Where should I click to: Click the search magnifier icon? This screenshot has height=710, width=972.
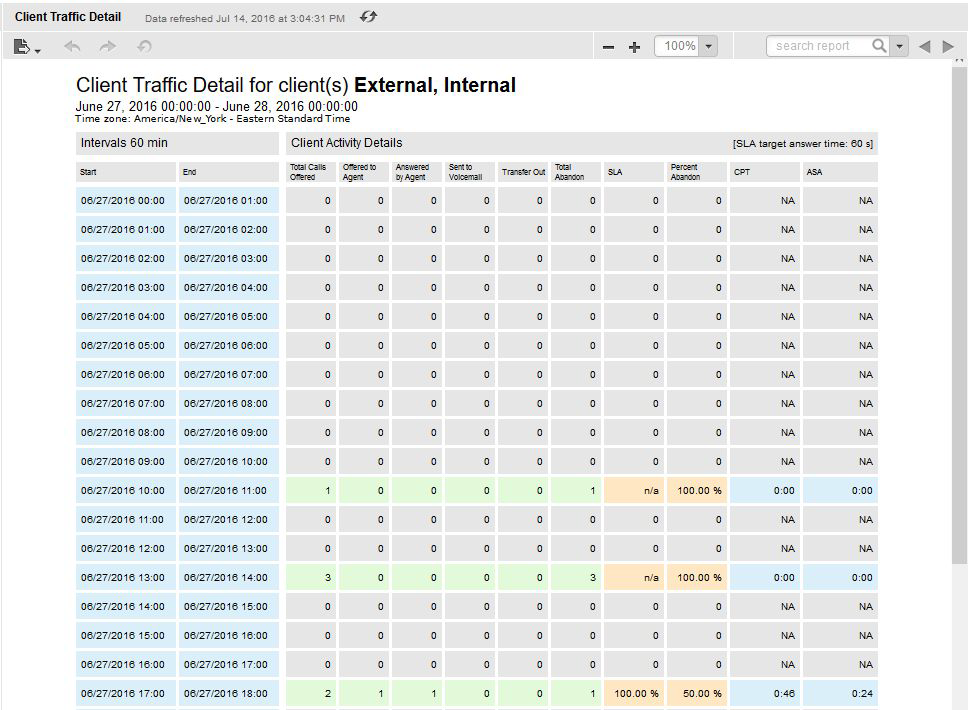879,46
